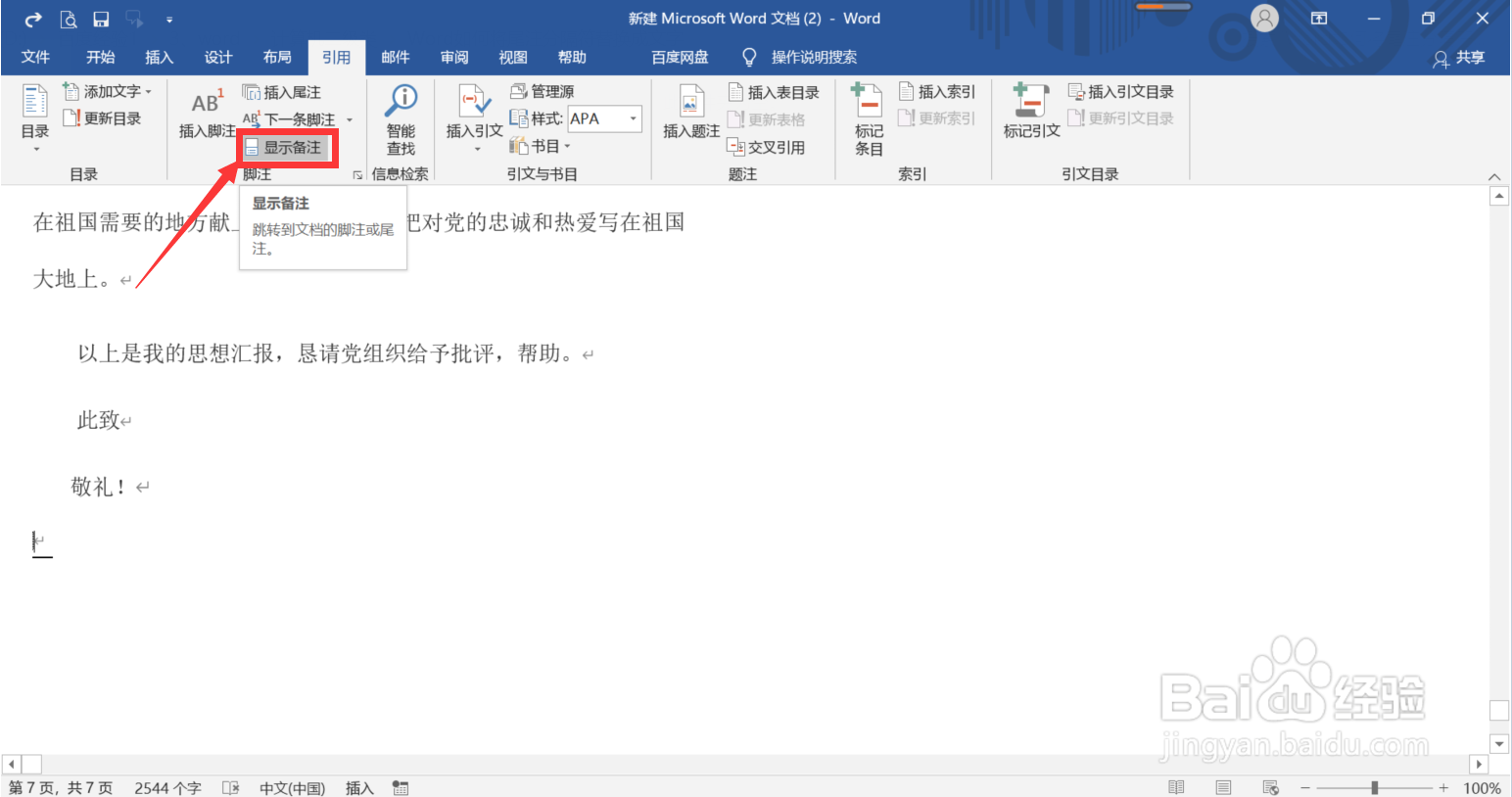The width and height of the screenshot is (1512, 797).
Task: Click vertical scrollbar up arrow
Action: click(x=1499, y=196)
